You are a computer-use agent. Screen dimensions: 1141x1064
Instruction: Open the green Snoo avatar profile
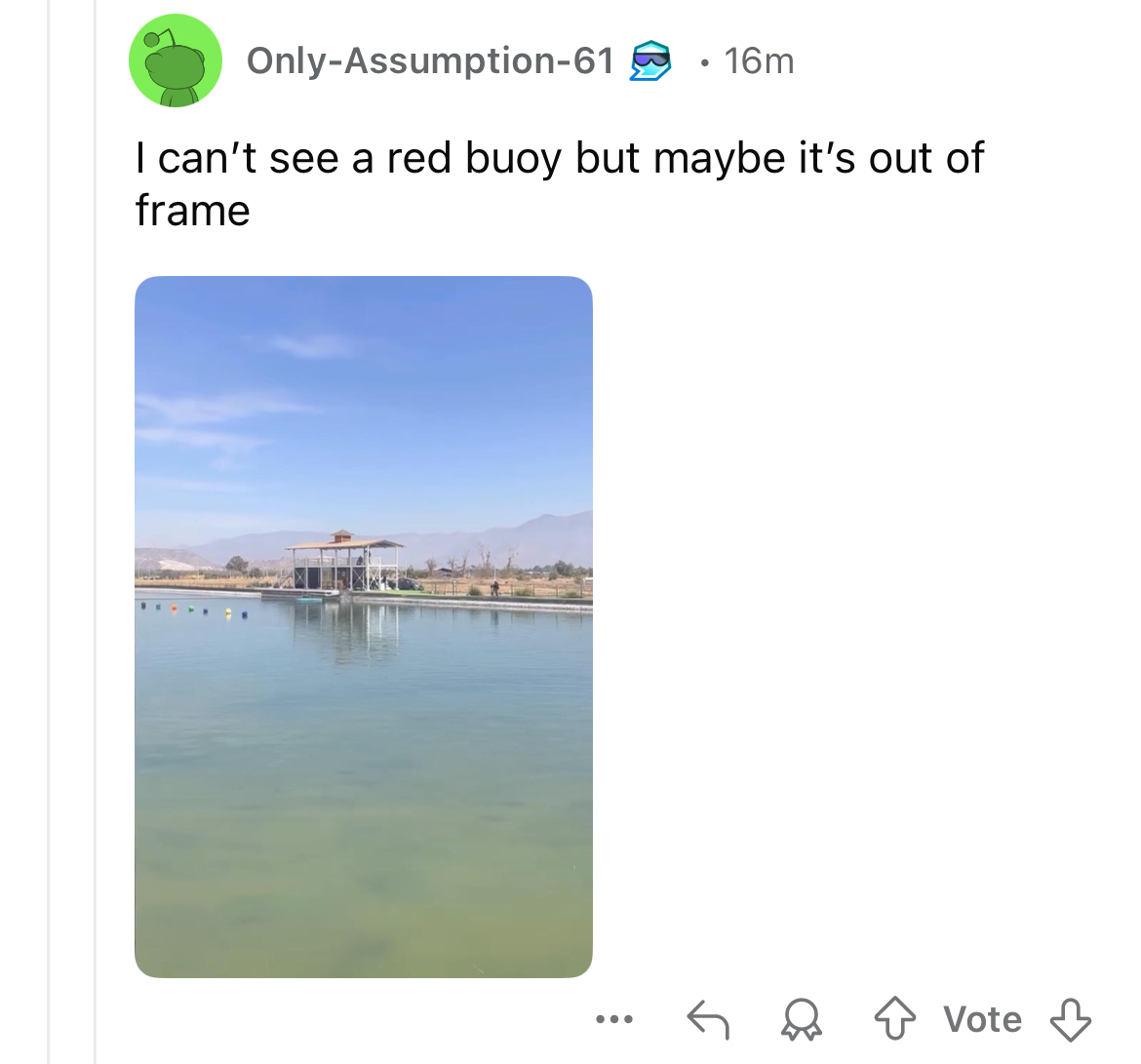(x=176, y=60)
